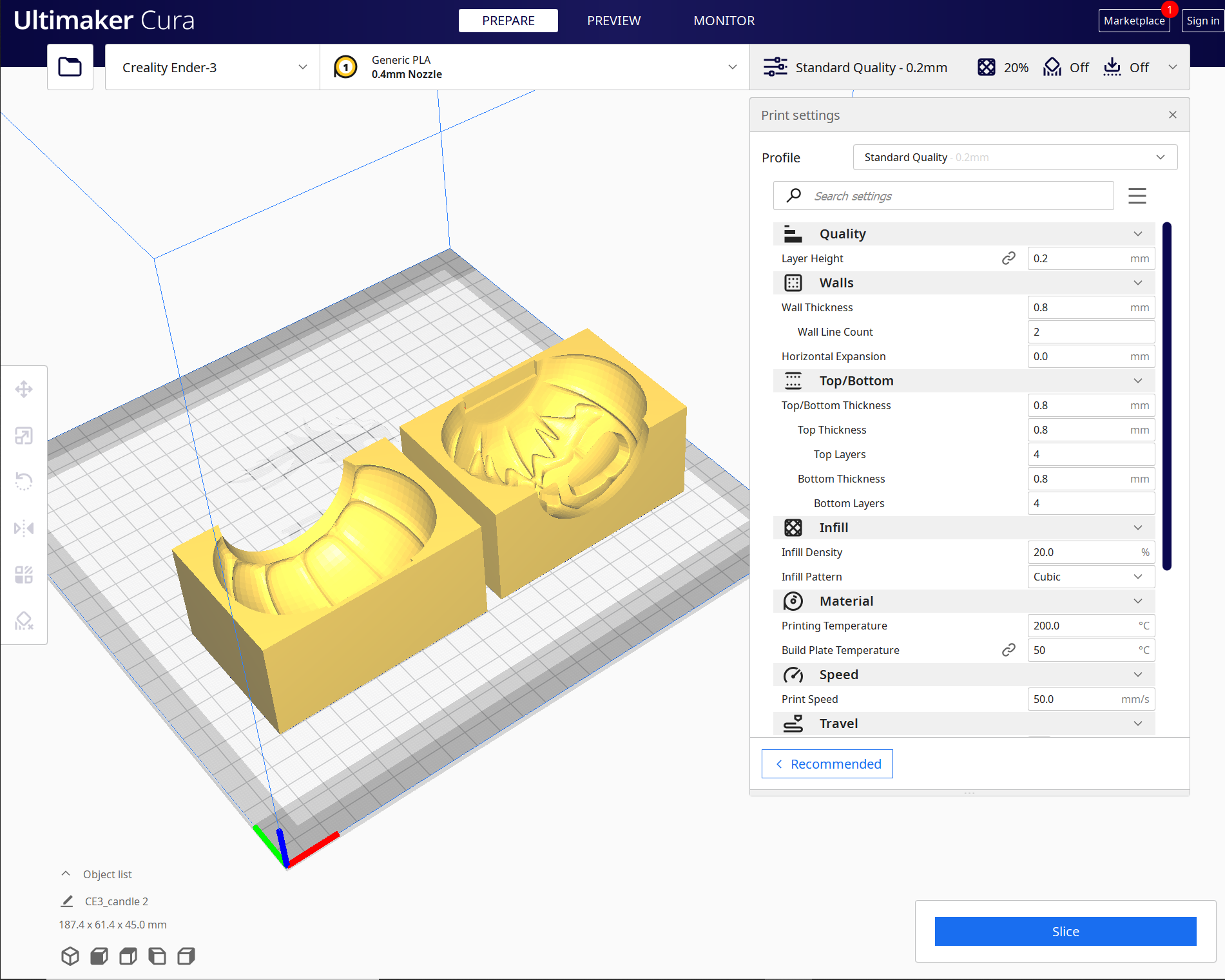This screenshot has height=980, width=1225.
Task: Open file using the folder icon
Action: tap(70, 67)
